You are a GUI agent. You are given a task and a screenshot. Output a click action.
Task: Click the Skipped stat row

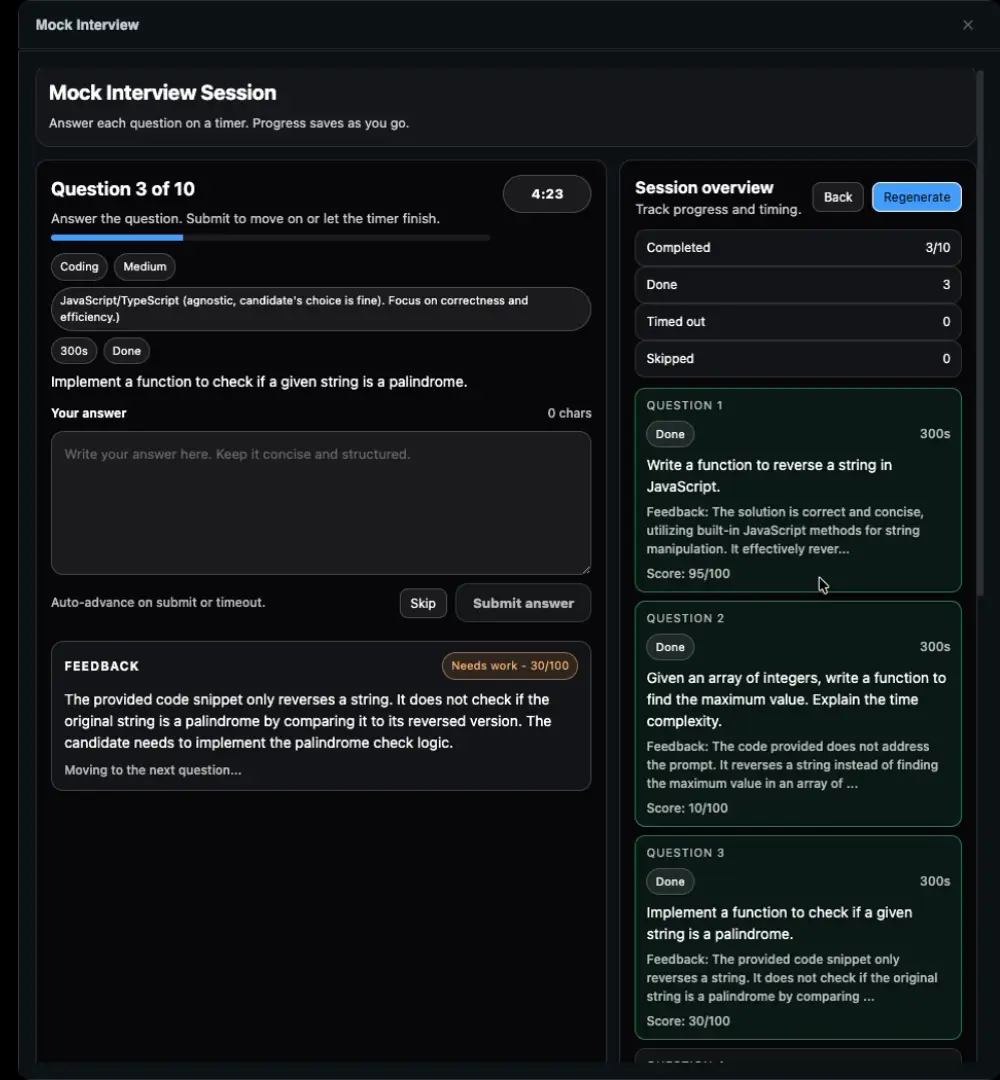pos(797,359)
